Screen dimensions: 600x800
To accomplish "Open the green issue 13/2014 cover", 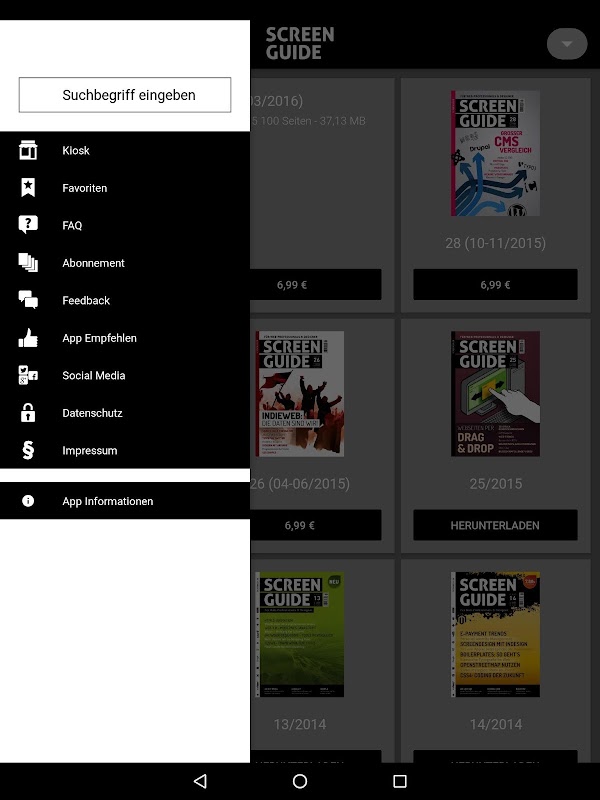I will coord(299,634).
